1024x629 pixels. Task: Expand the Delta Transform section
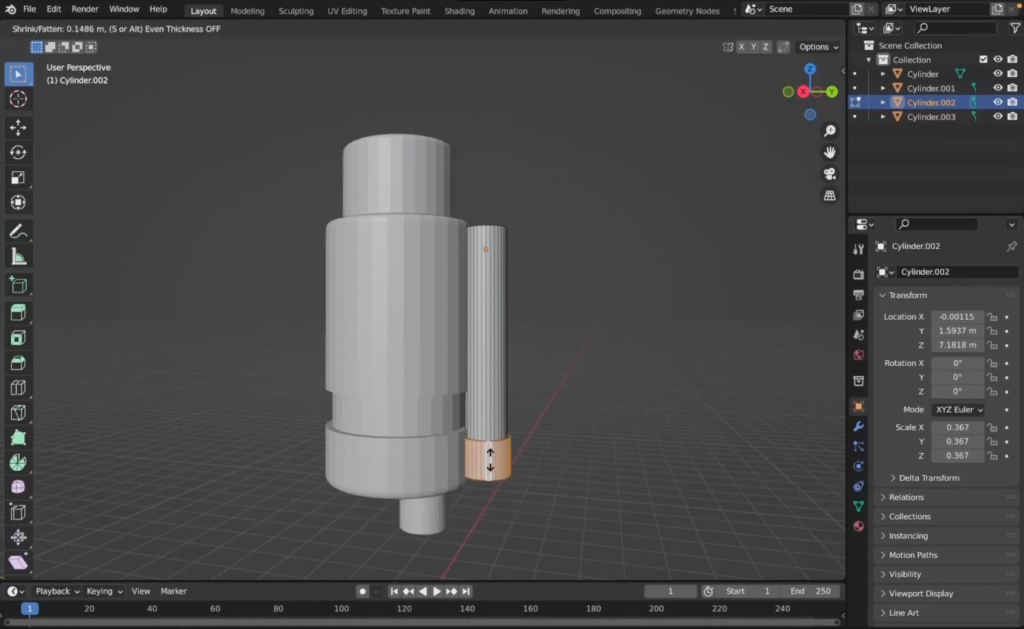point(929,478)
